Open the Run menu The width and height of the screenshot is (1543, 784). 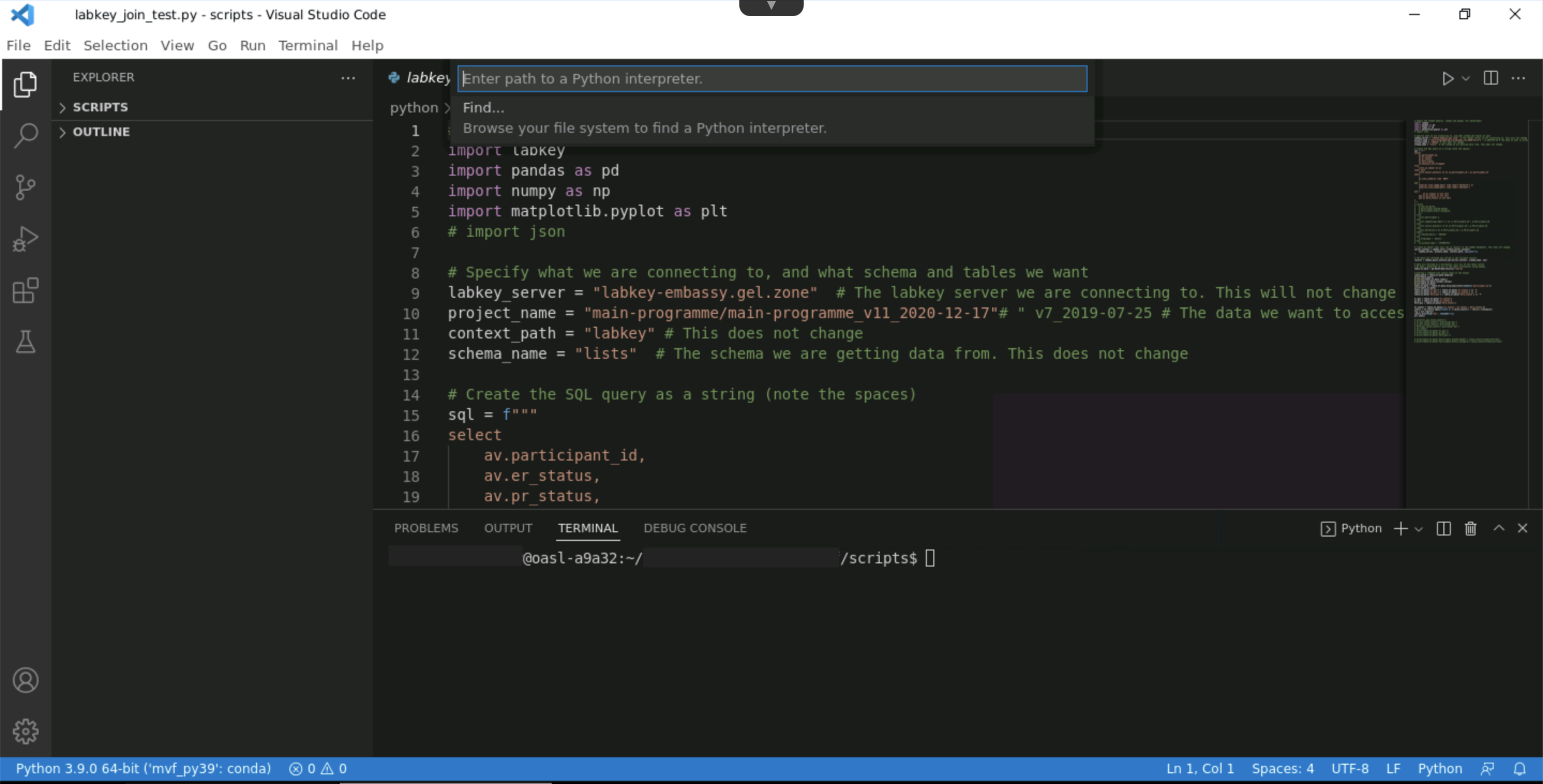(x=252, y=46)
